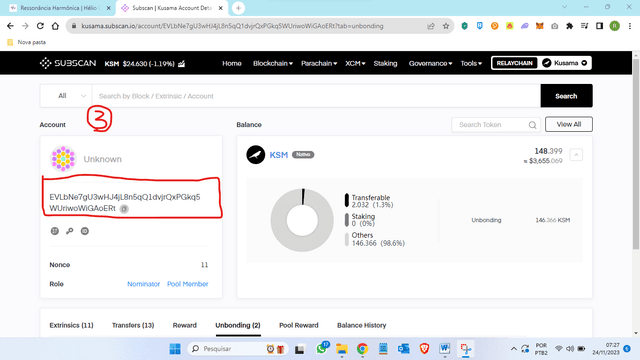Click the Subscan logo
Image resolution: width=640 pixels, height=360 pixels.
pos(68,63)
